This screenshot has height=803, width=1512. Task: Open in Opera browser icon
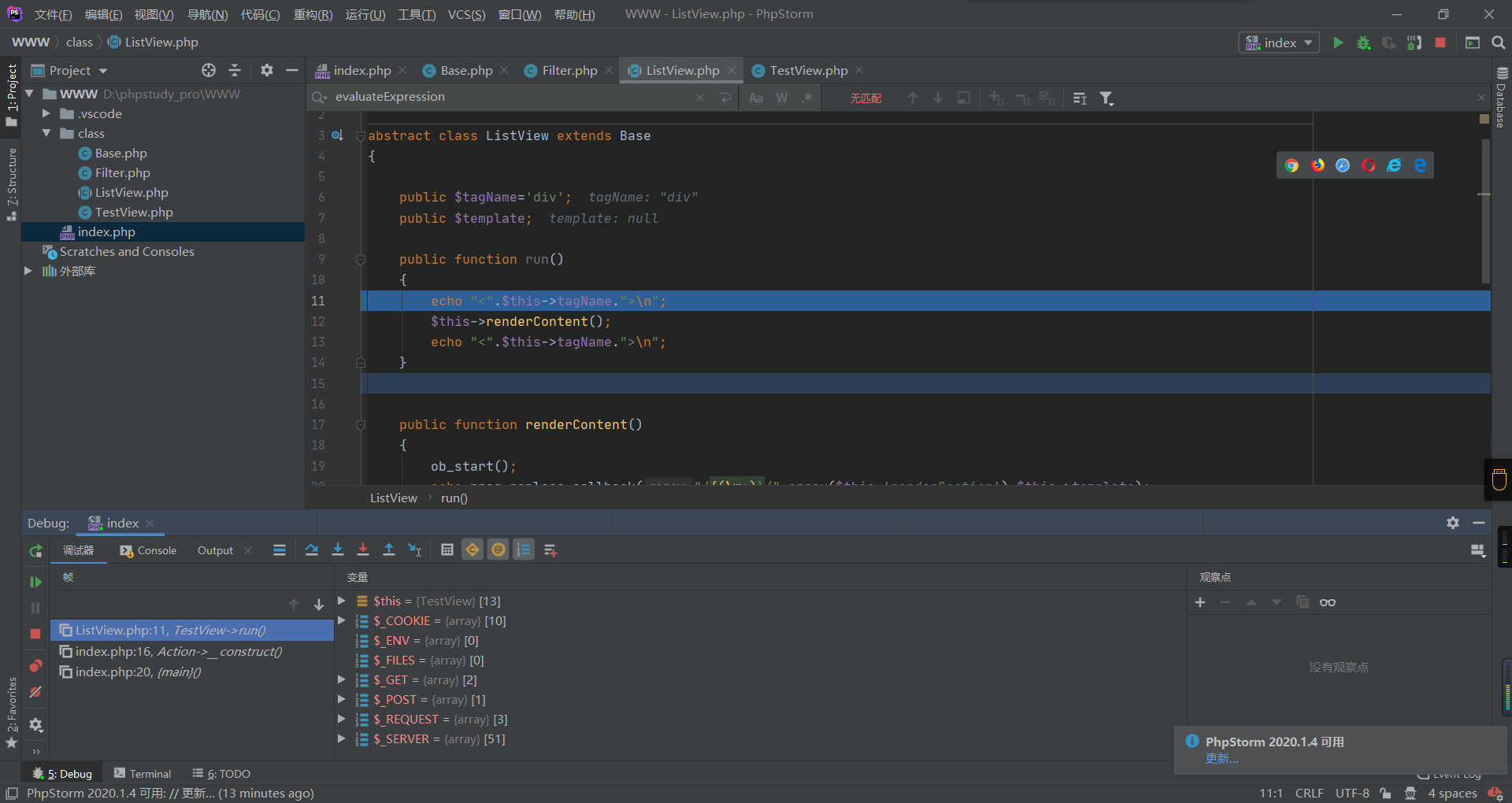1369,165
